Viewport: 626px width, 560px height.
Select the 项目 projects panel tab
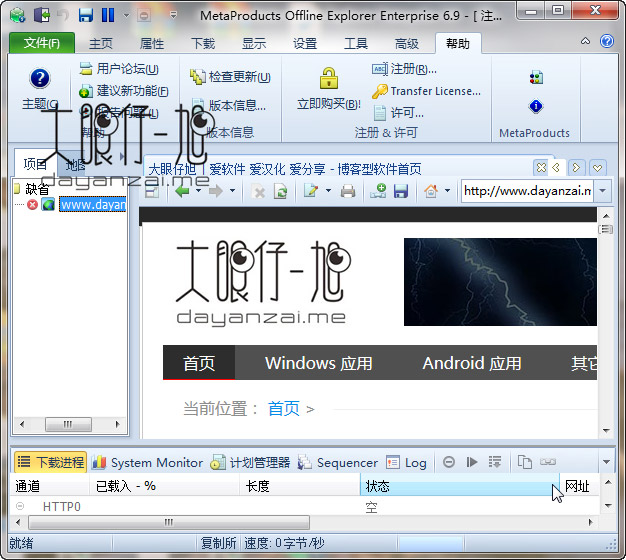click(x=35, y=164)
